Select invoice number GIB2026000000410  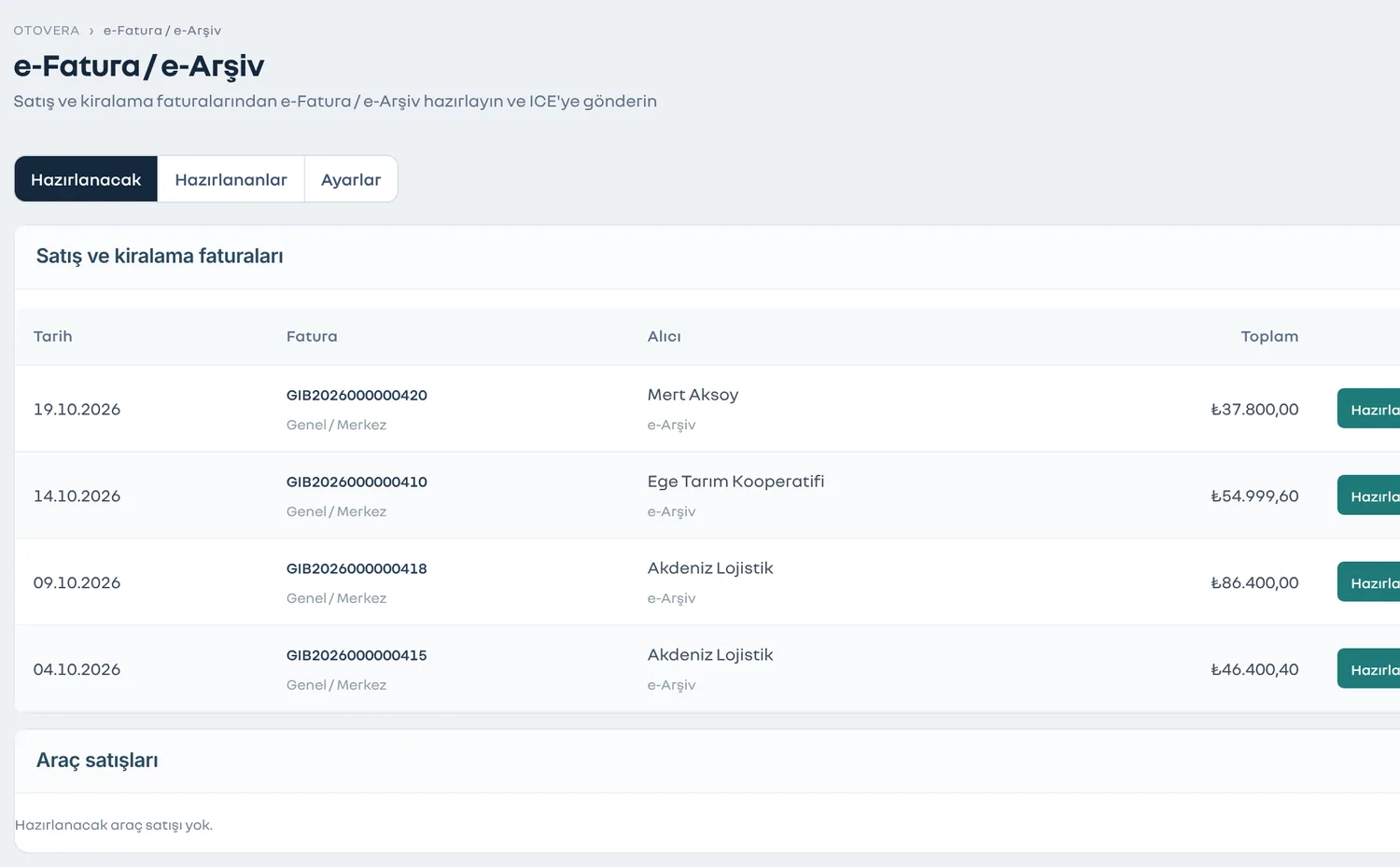click(x=357, y=482)
